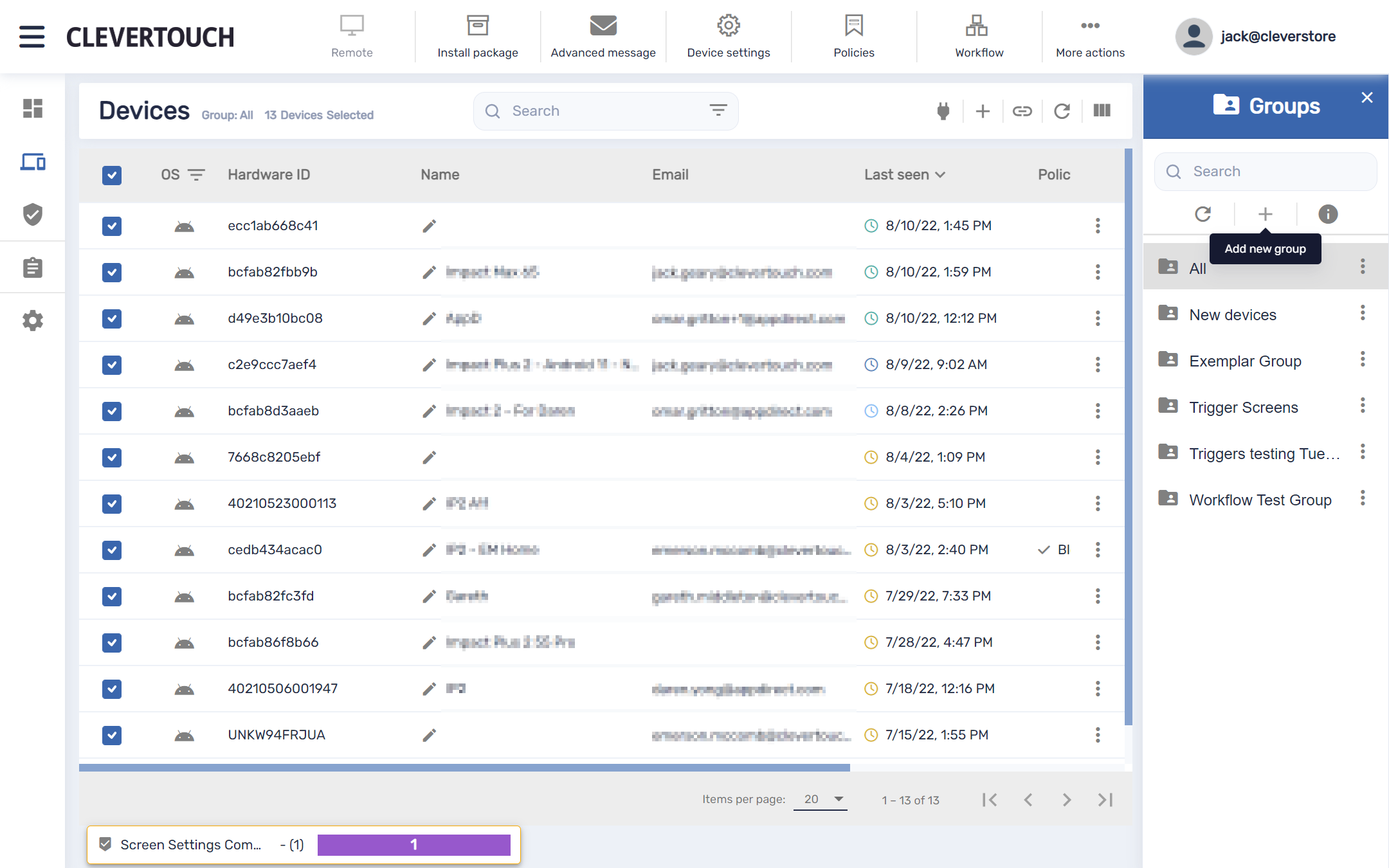1389x868 pixels.
Task: Uncheck device bcfab82fbb9b
Action: click(112, 272)
